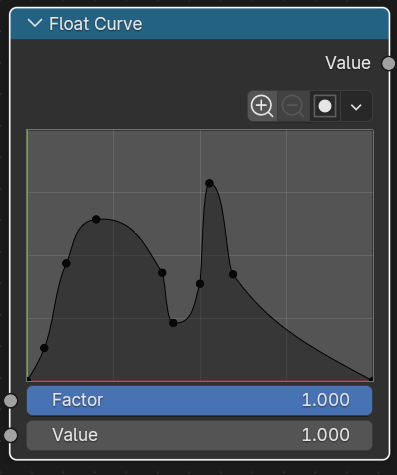Select the lowest point on the rising slope
The height and width of the screenshot is (475, 397).
click(44, 348)
